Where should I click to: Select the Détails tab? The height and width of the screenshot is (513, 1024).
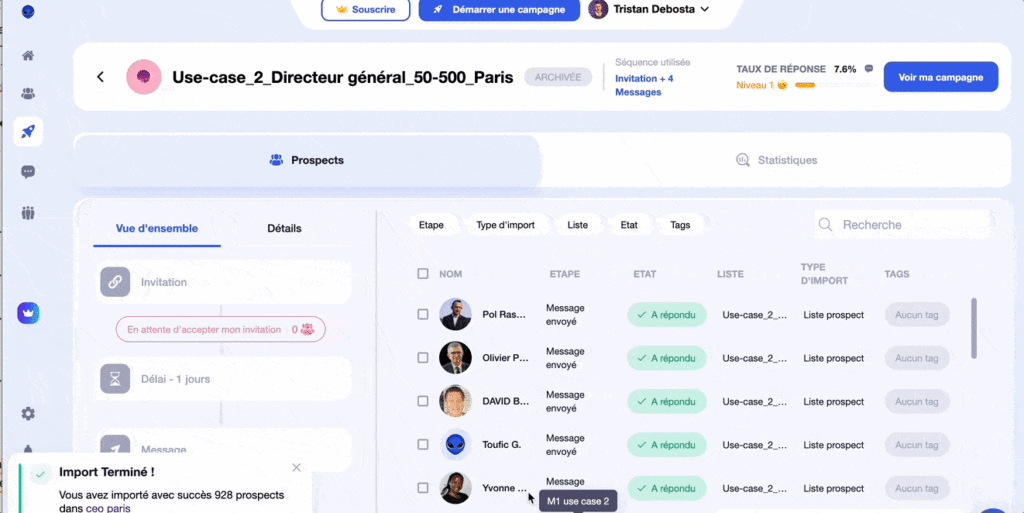[284, 228]
